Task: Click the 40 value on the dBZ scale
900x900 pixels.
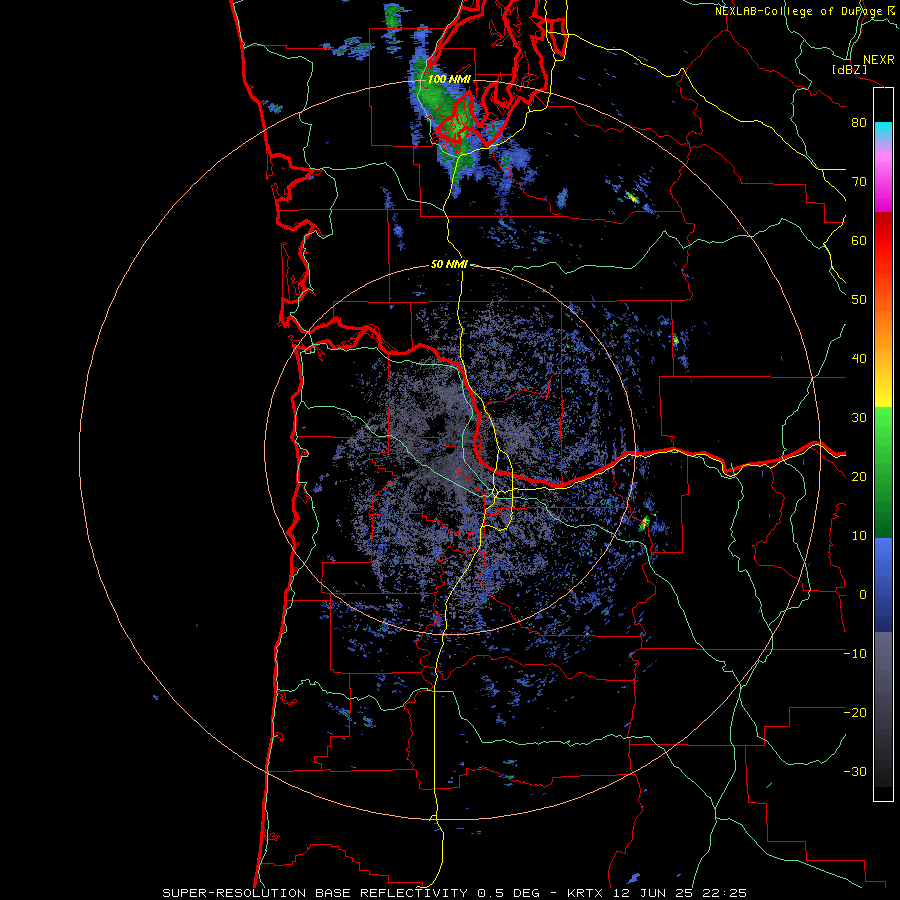Action: point(859,359)
